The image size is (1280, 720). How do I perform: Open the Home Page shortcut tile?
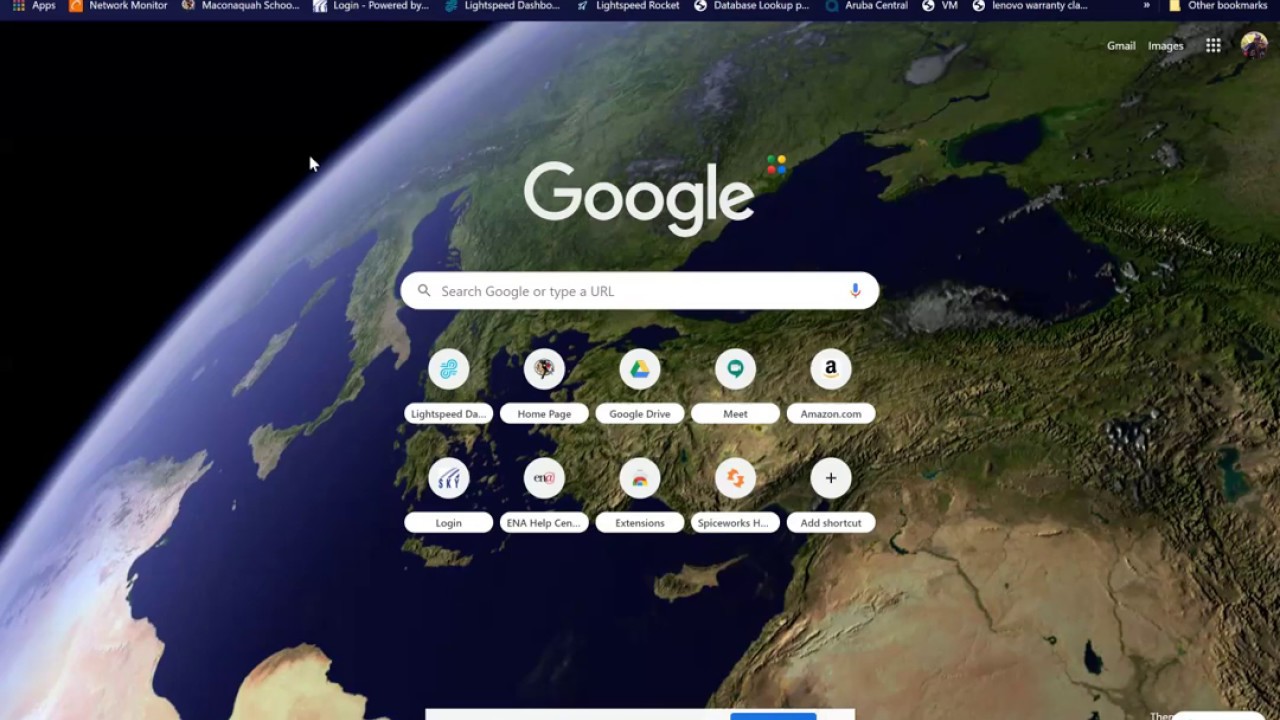coord(544,386)
